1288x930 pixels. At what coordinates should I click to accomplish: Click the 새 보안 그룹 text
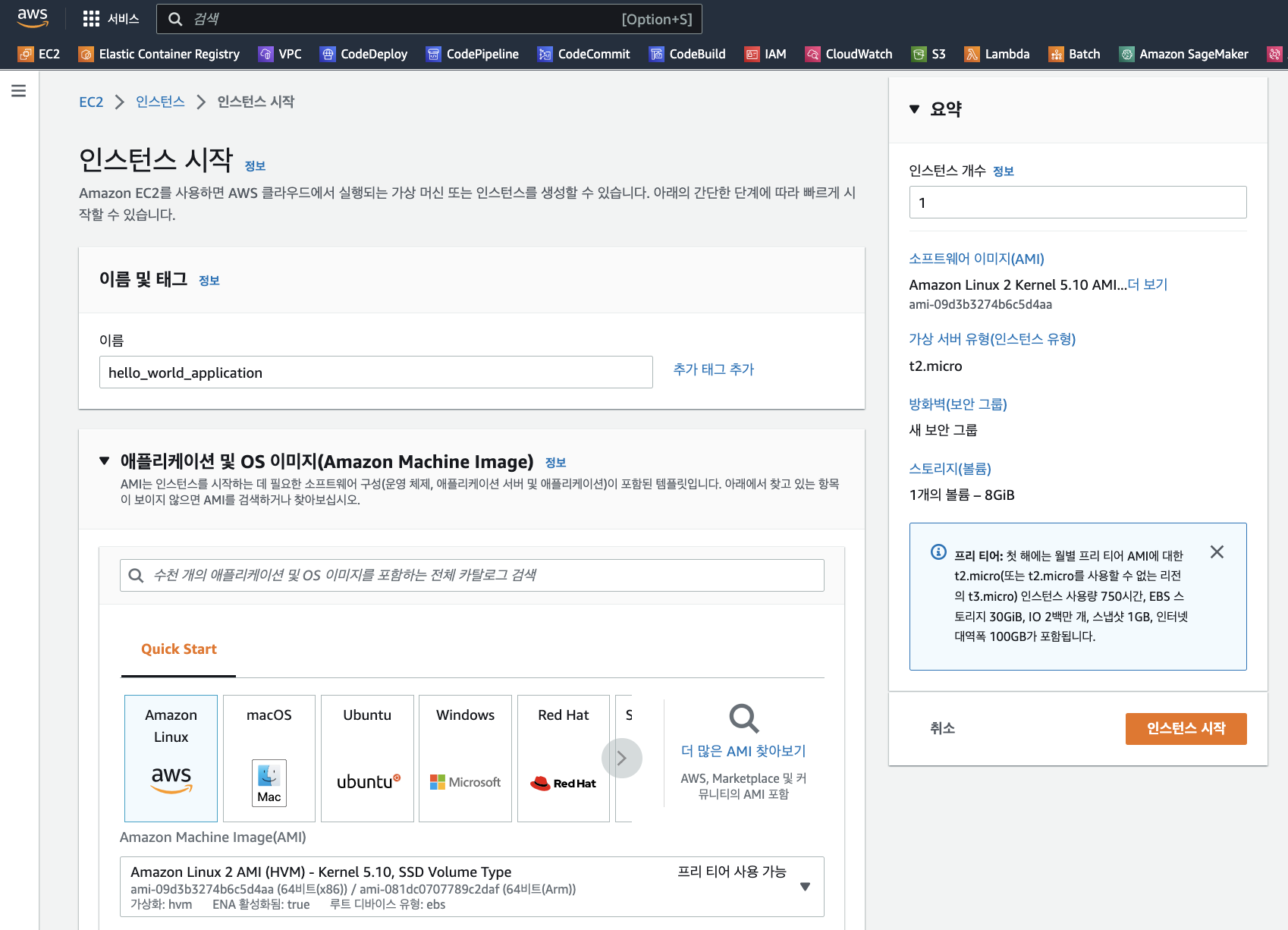pyautogui.click(x=943, y=430)
